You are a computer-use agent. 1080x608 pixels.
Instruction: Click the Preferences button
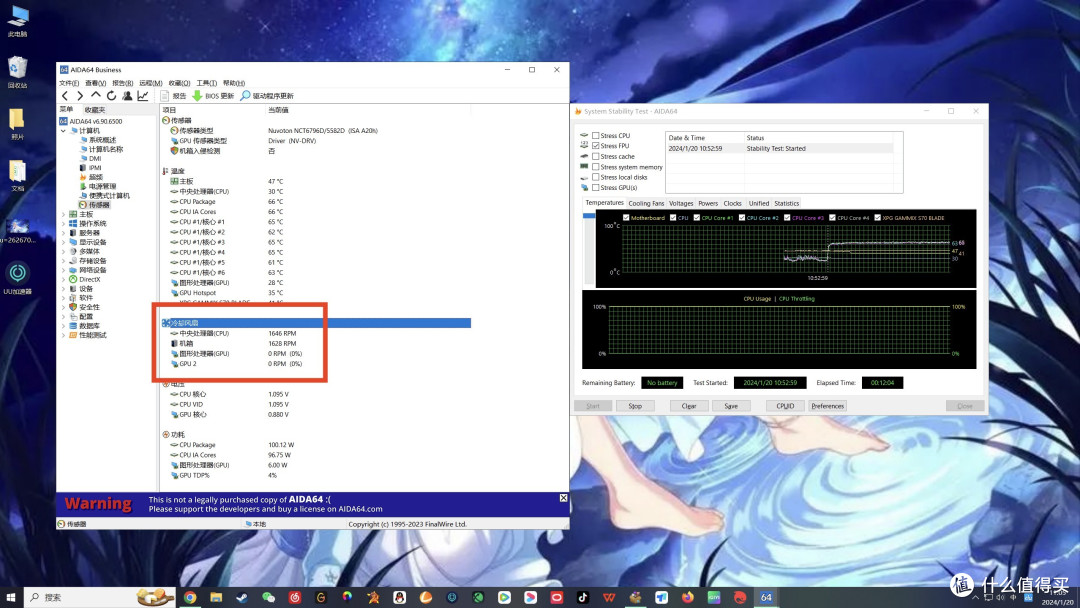pos(827,406)
